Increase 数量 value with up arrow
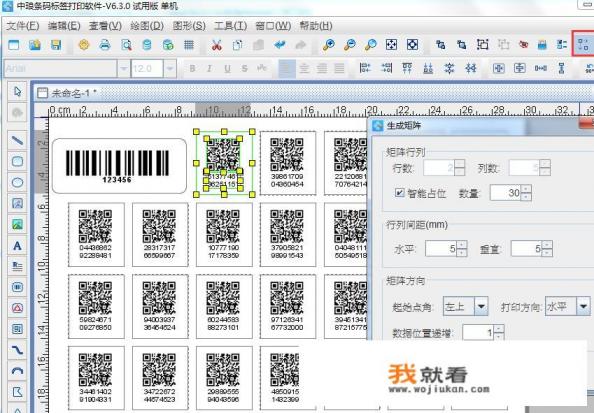The image size is (594, 413). [x=526, y=188]
